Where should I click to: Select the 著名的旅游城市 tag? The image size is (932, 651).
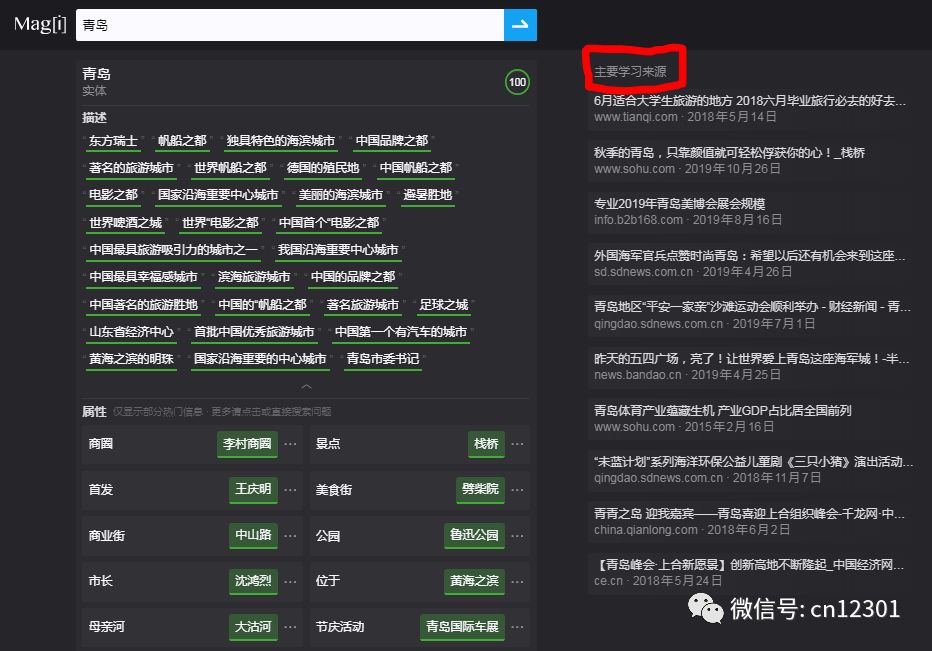(x=131, y=168)
